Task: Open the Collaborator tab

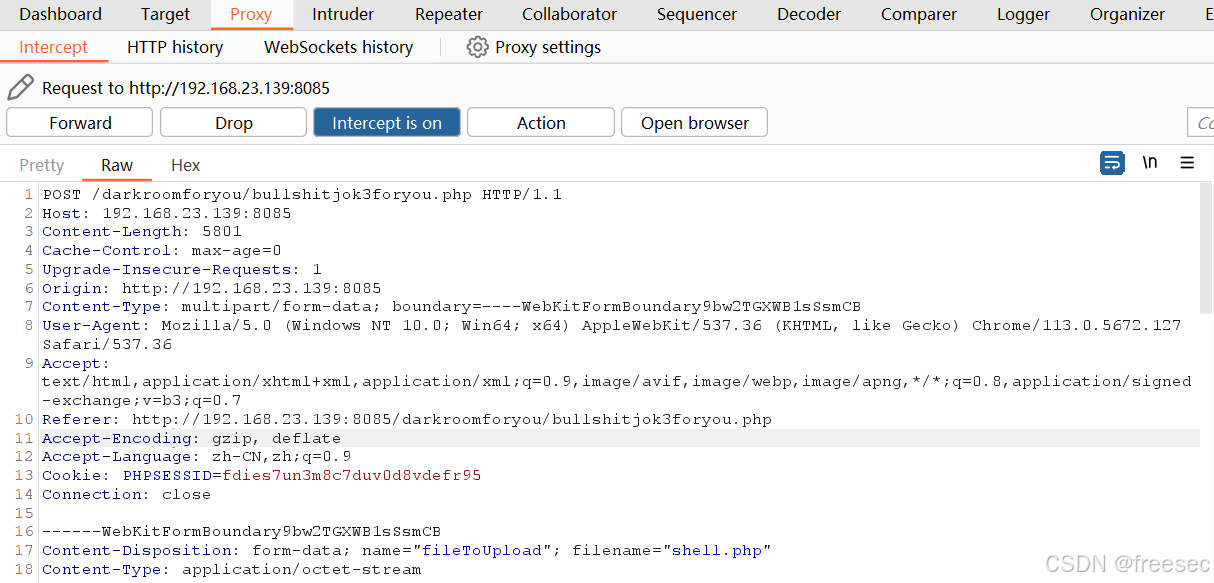Action: [570, 14]
